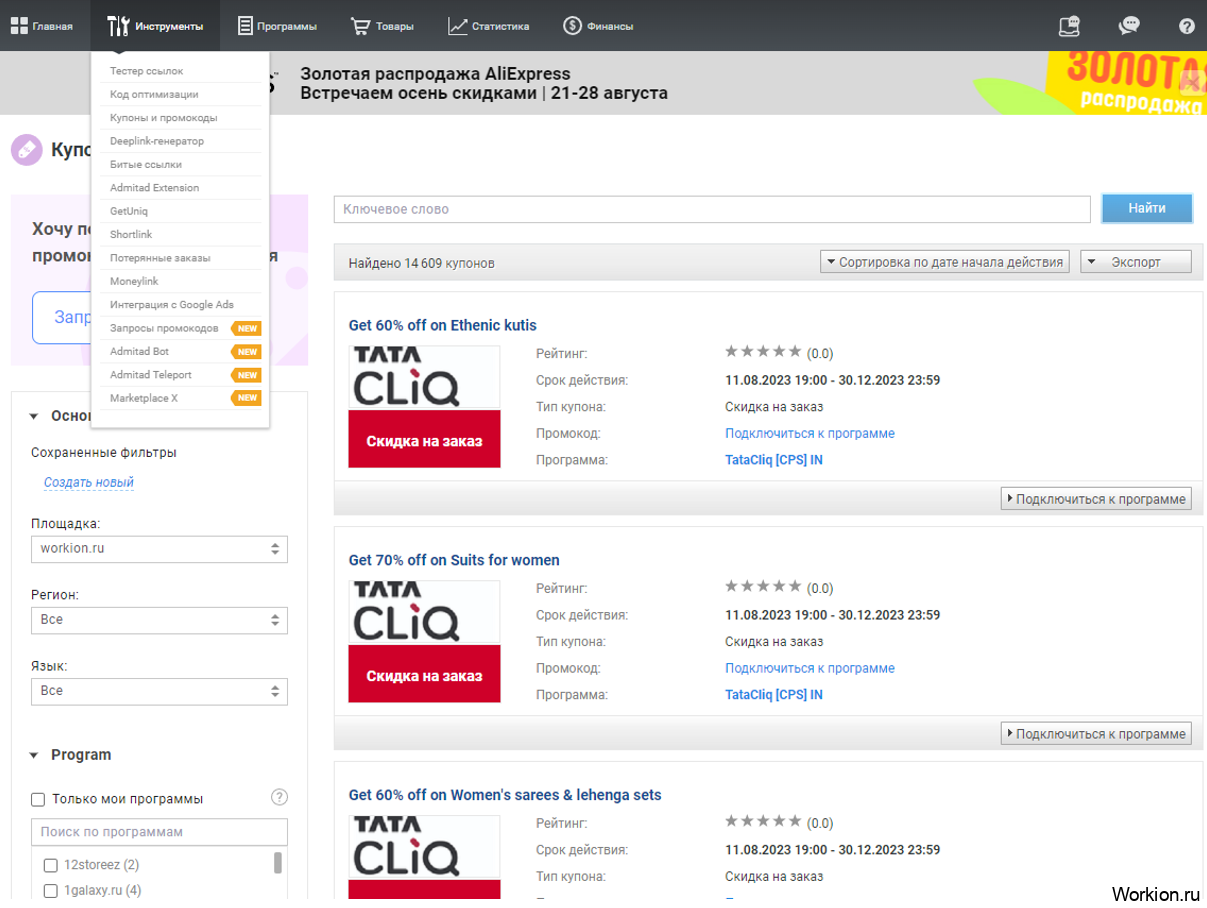The width and height of the screenshot is (1207, 908).
Task: Tick the 1galaxy.ru (4) program checkbox
Action: (50, 891)
